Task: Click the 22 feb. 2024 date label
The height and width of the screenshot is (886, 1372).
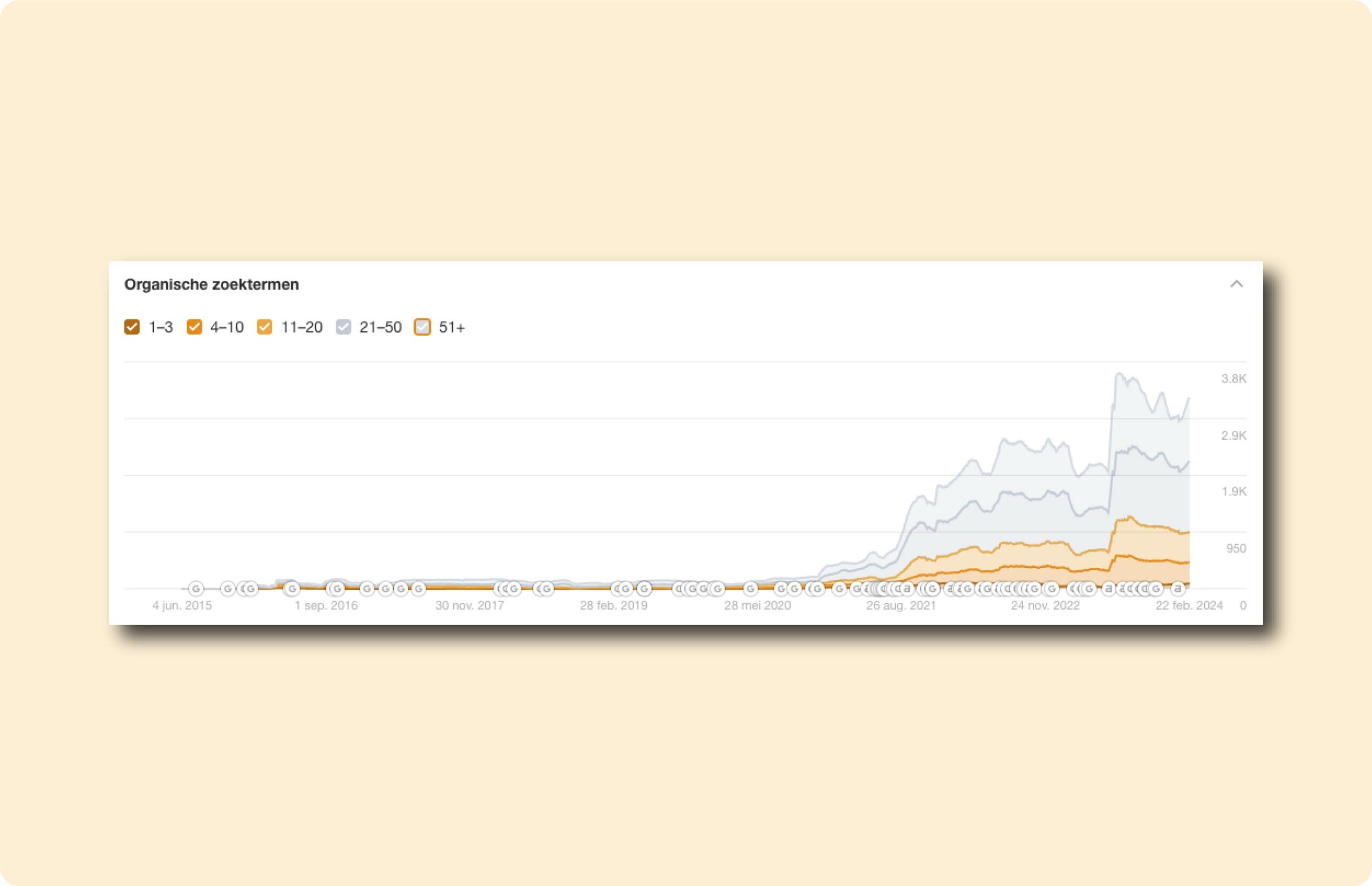Action: click(1189, 605)
